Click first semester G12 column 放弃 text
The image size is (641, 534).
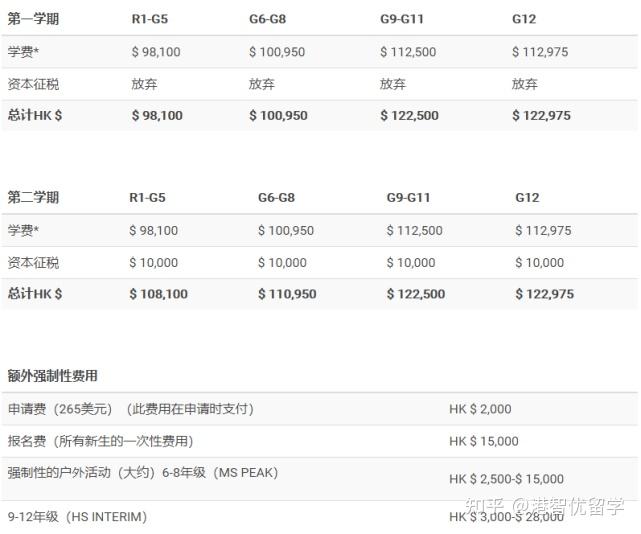tap(525, 84)
